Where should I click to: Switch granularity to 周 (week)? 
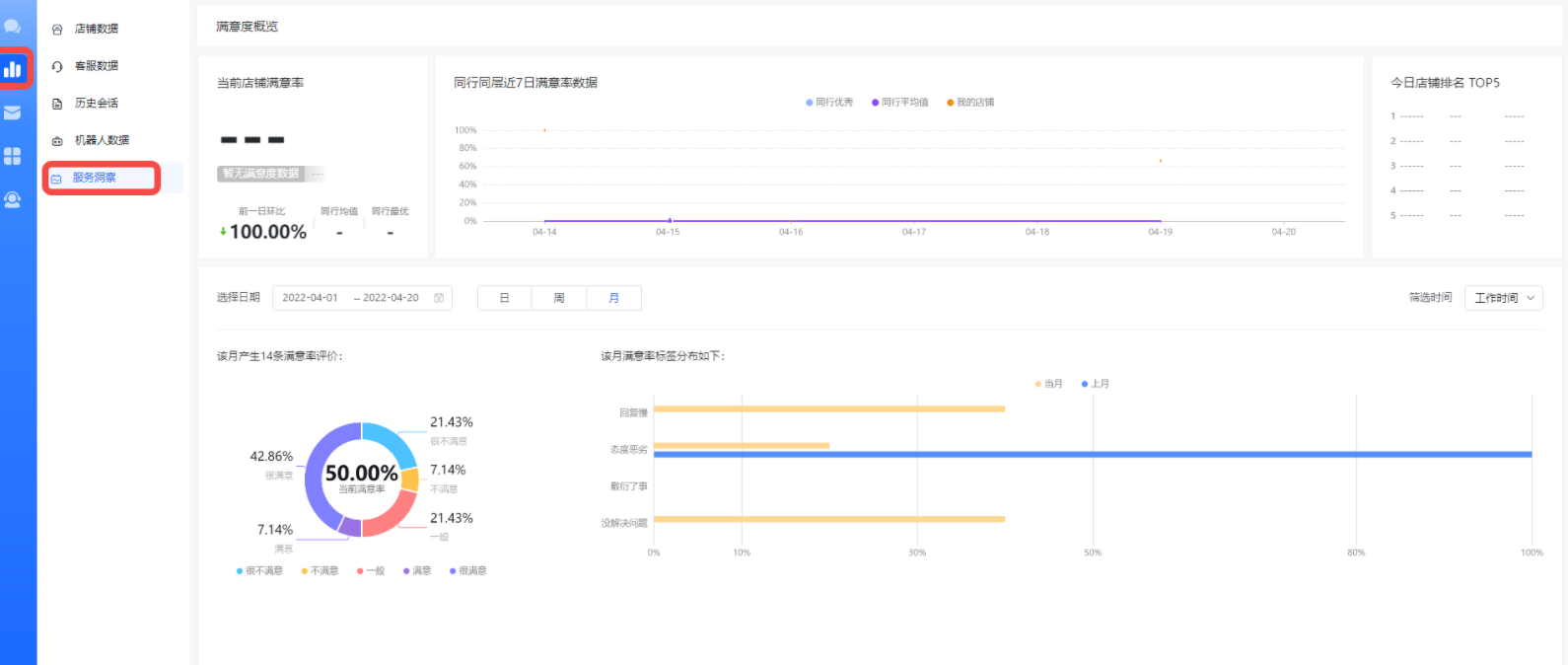tap(559, 298)
